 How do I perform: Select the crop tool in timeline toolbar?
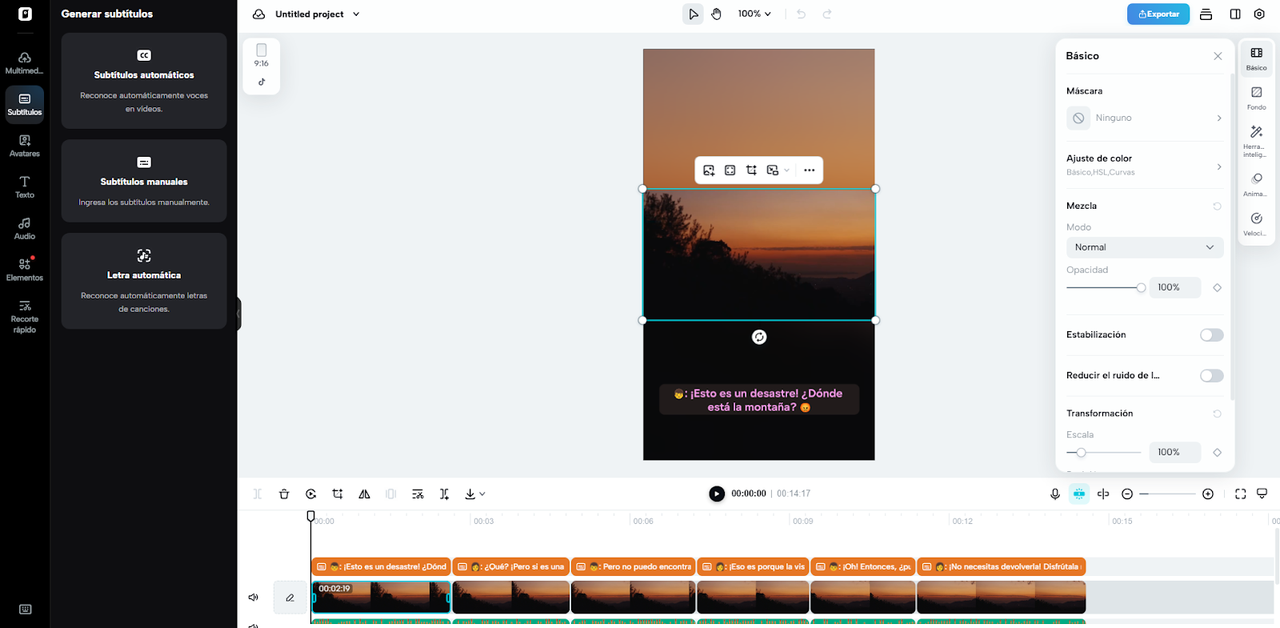coord(338,494)
